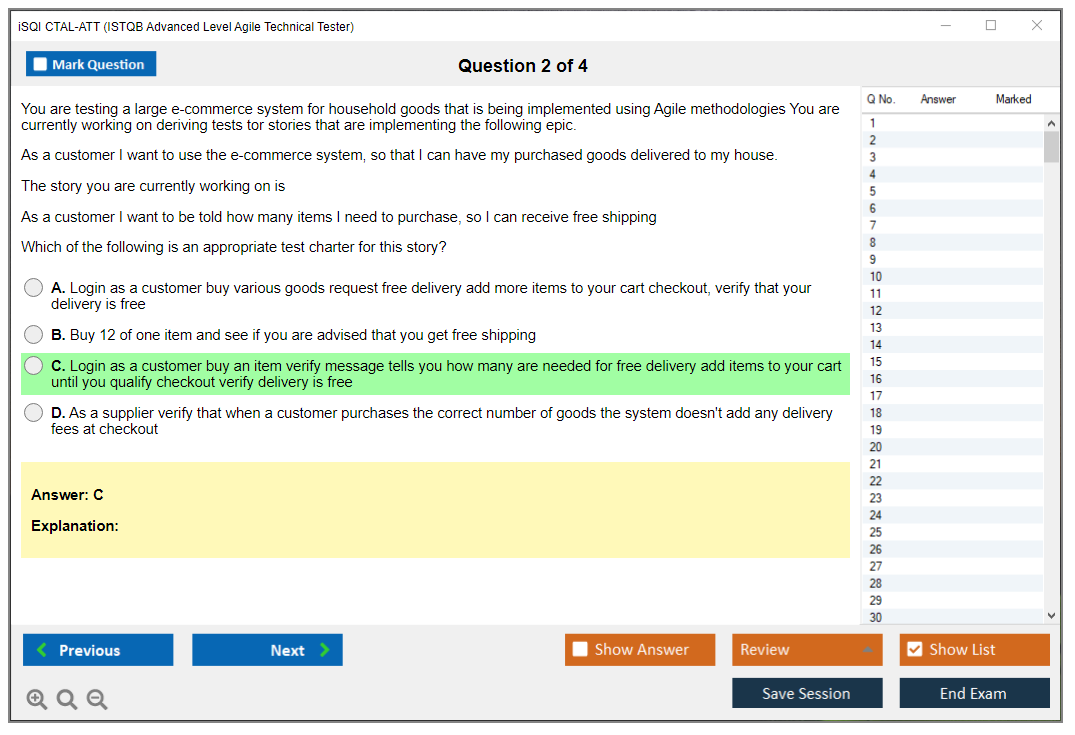
Task: Tick the Mark Question checkbox
Action: [41, 65]
